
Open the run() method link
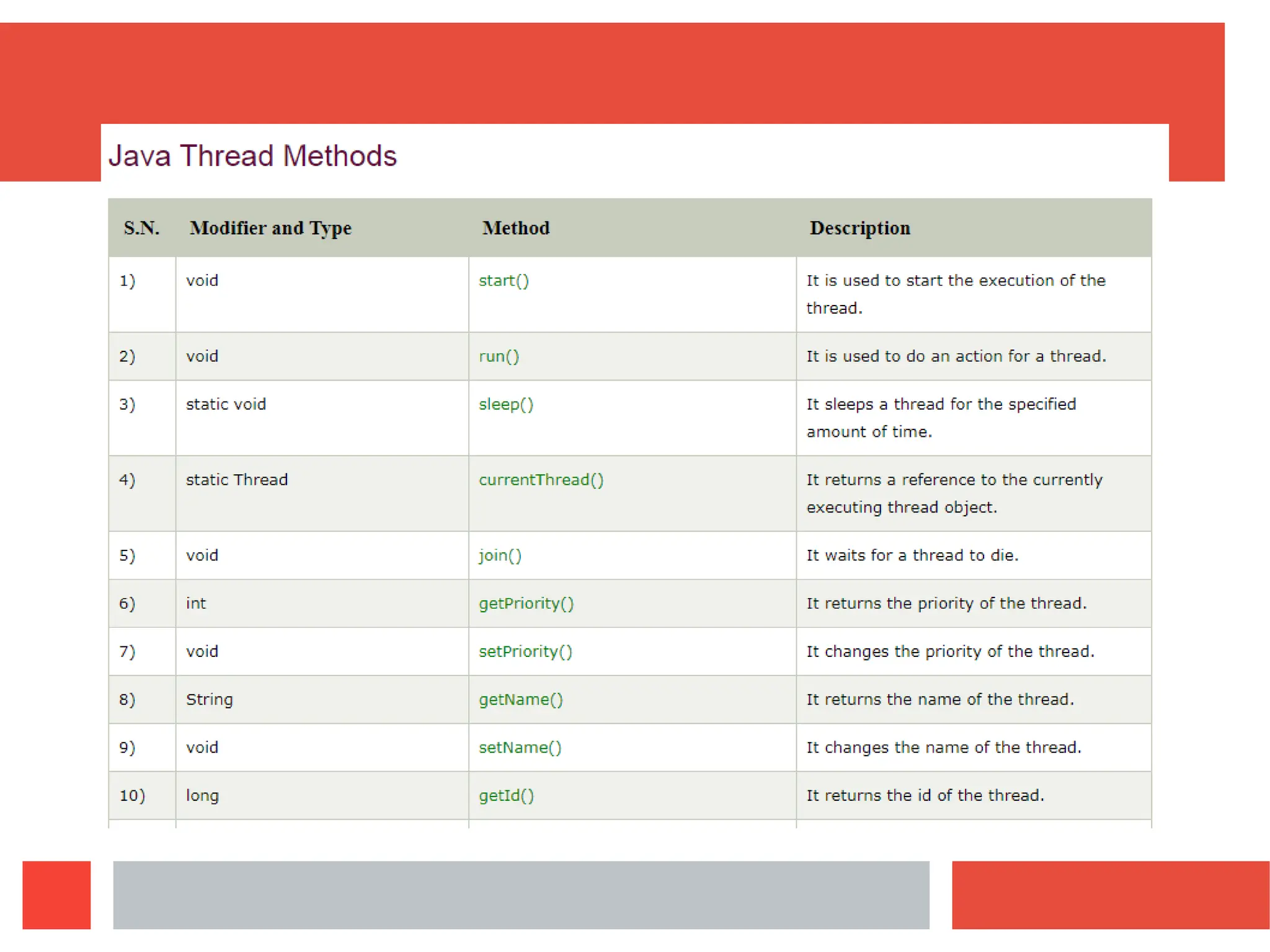499,356
